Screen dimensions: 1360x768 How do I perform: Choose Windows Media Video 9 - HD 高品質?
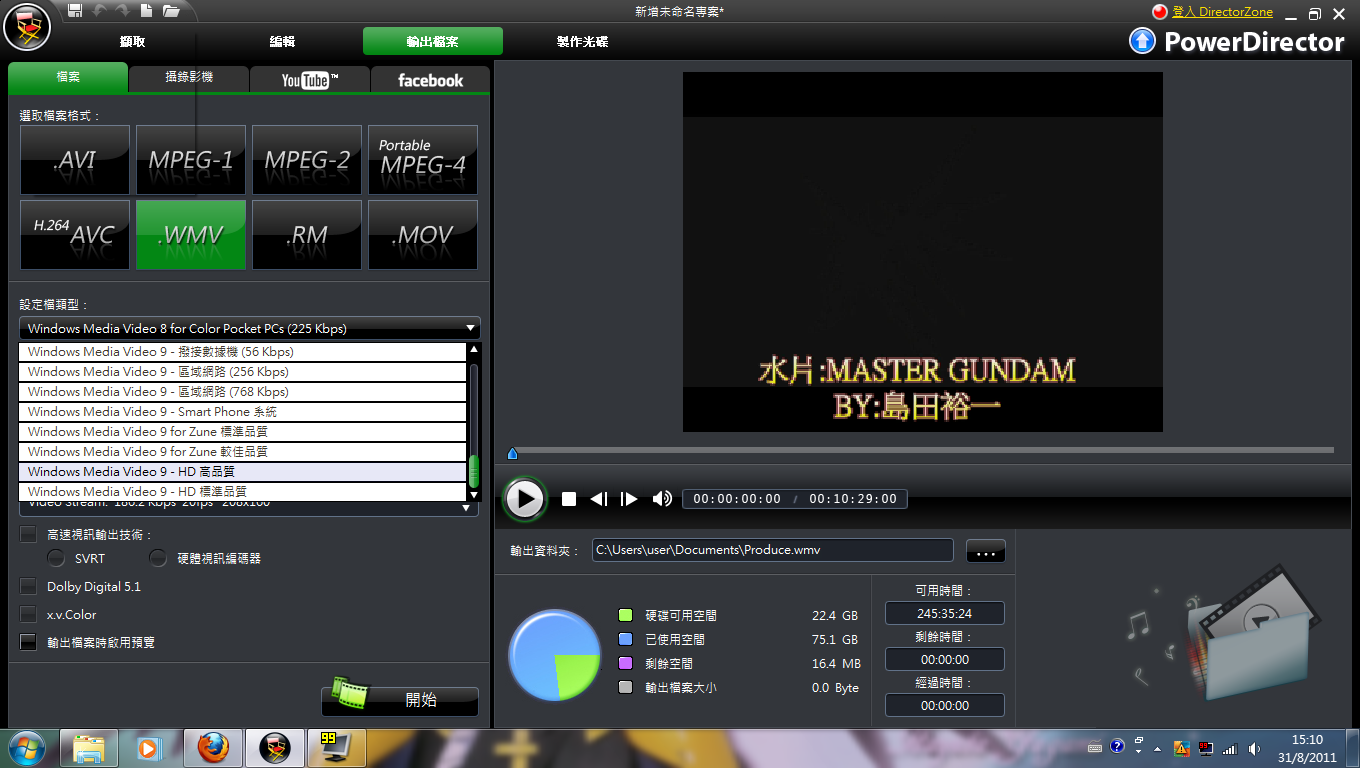(243, 472)
